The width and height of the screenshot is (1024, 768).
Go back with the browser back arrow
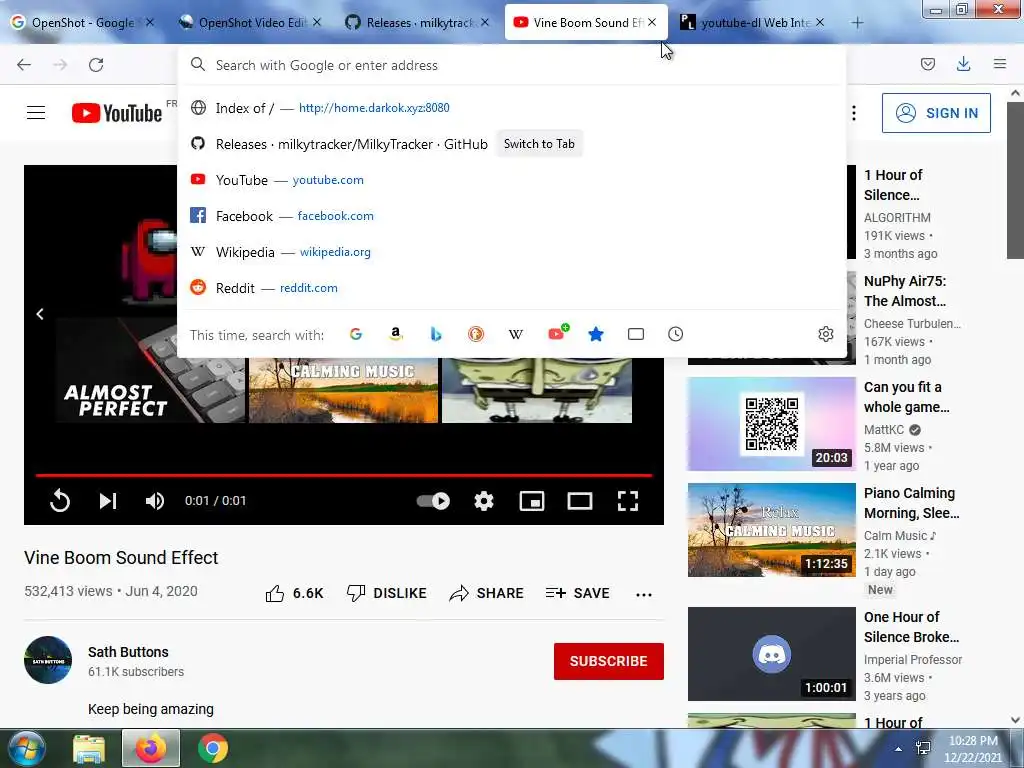click(24, 65)
